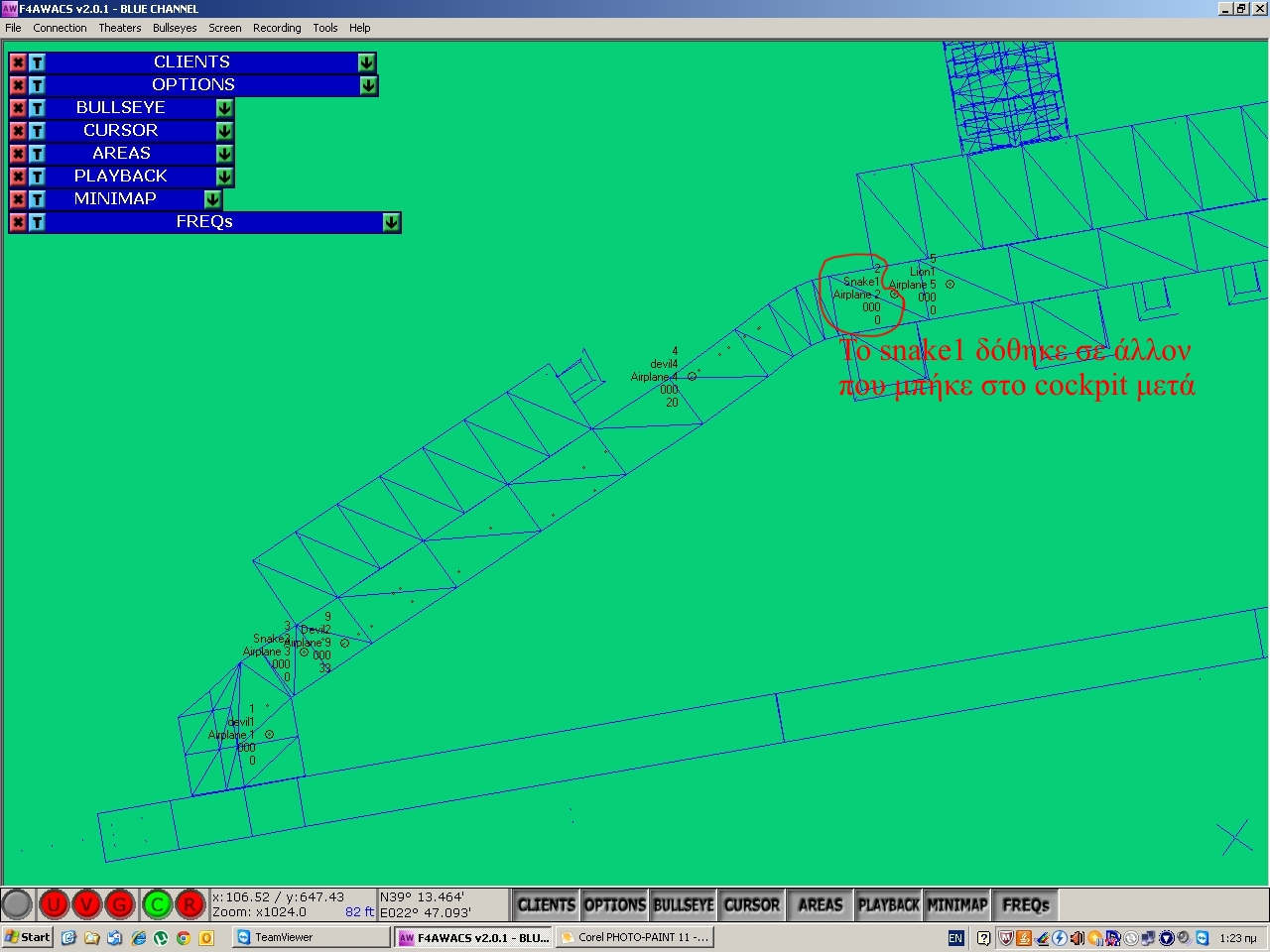Viewport: 1270px width, 952px height.
Task: Toggle the red G status light
Action: click(119, 904)
